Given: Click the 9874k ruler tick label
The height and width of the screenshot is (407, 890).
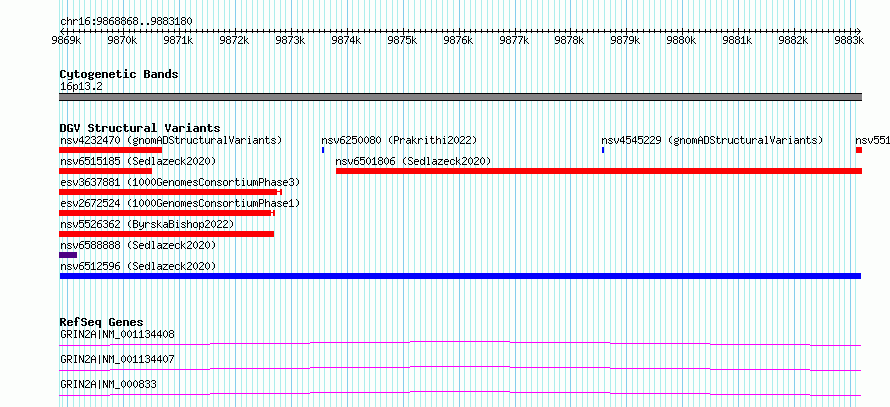Looking at the screenshot, I should (x=346, y=40).
